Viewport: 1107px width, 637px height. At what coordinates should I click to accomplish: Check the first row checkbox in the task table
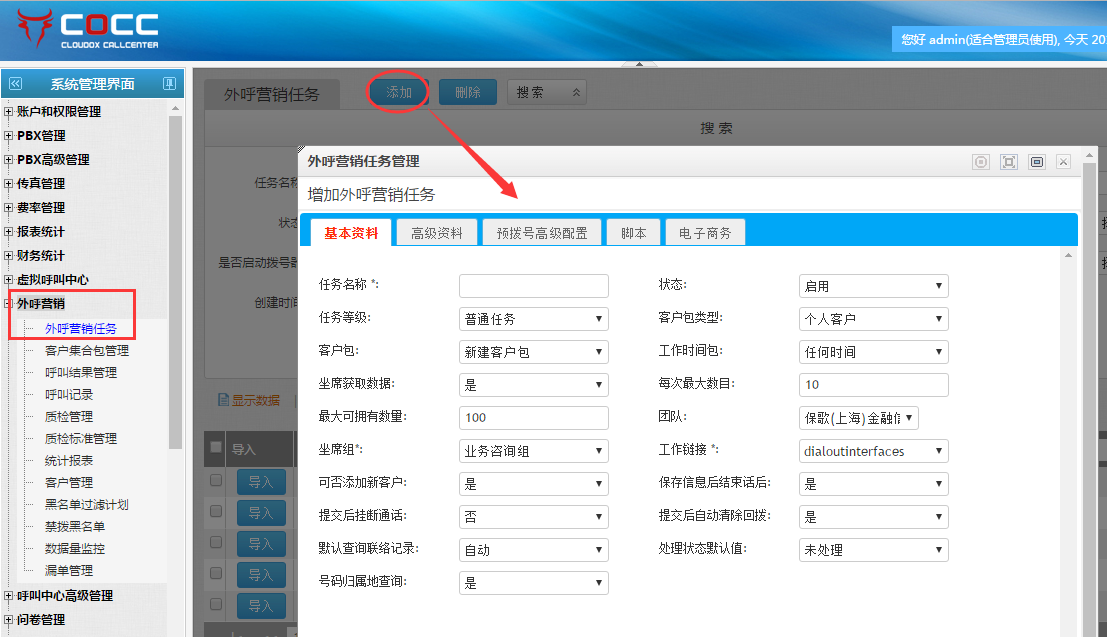pyautogui.click(x=215, y=481)
